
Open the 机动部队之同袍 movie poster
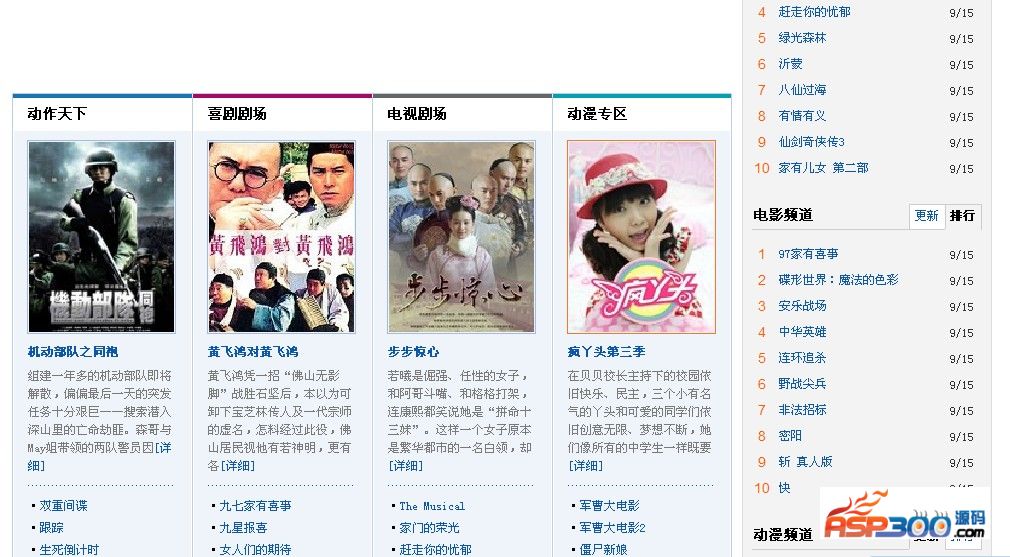[x=101, y=237]
